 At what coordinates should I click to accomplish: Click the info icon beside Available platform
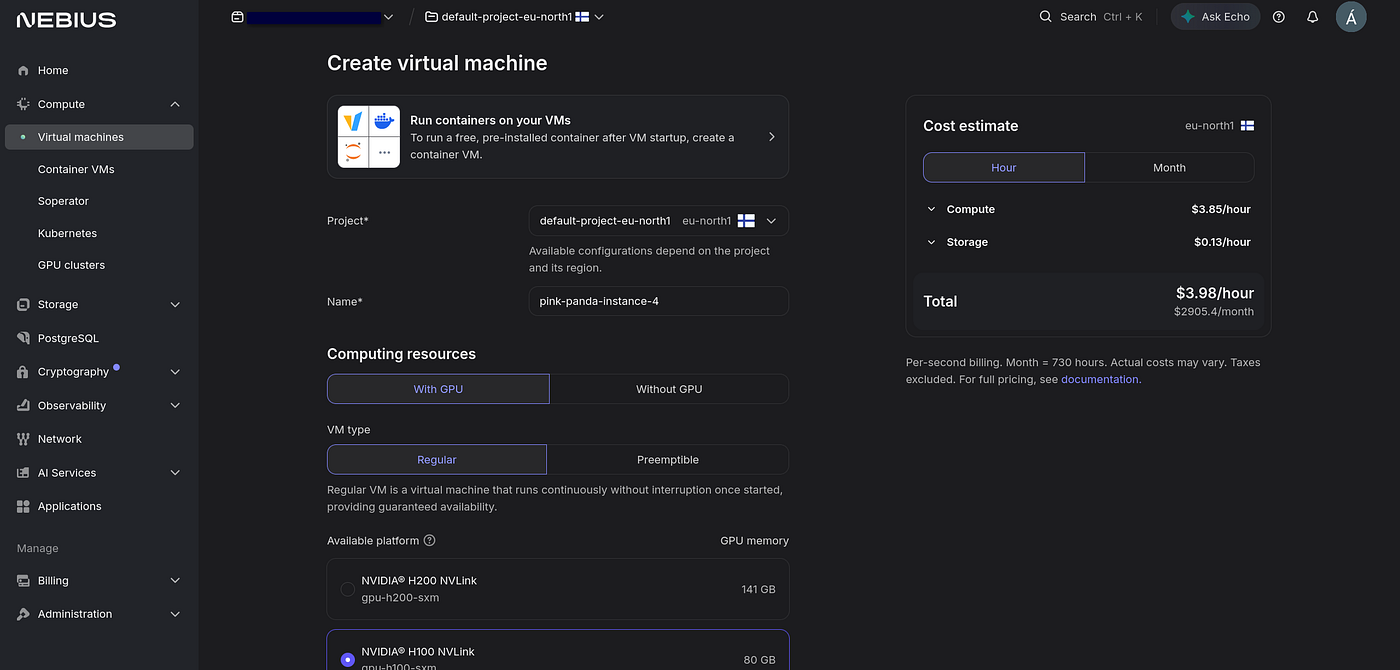tap(430, 541)
